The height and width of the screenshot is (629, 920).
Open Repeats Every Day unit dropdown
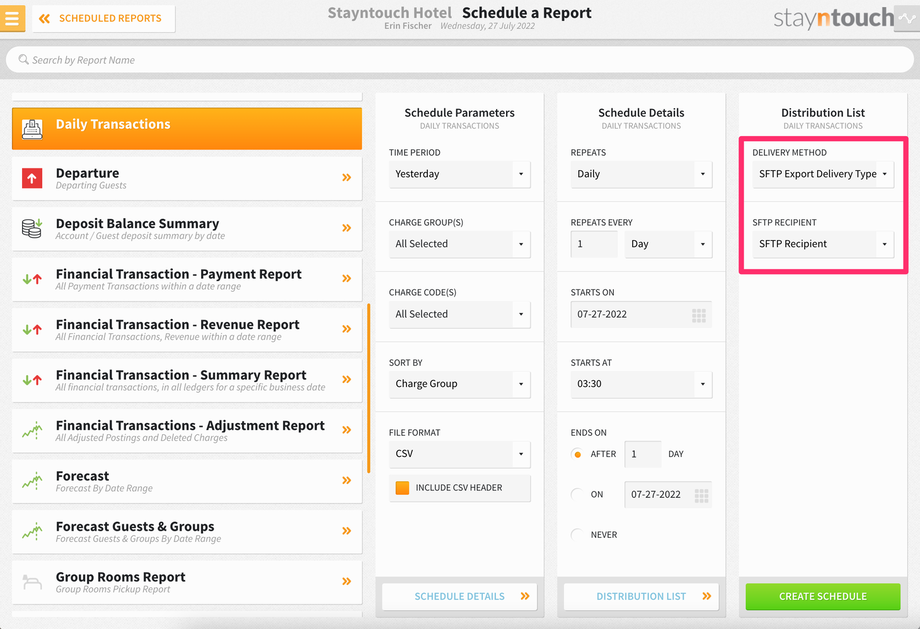tap(668, 244)
